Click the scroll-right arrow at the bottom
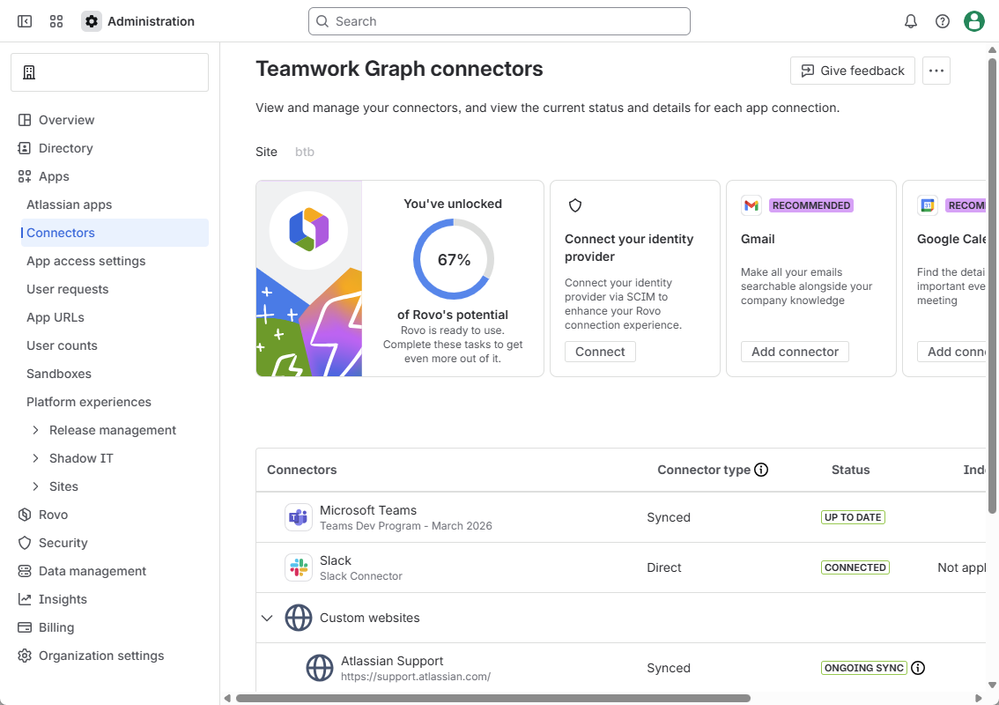 [x=978, y=698]
